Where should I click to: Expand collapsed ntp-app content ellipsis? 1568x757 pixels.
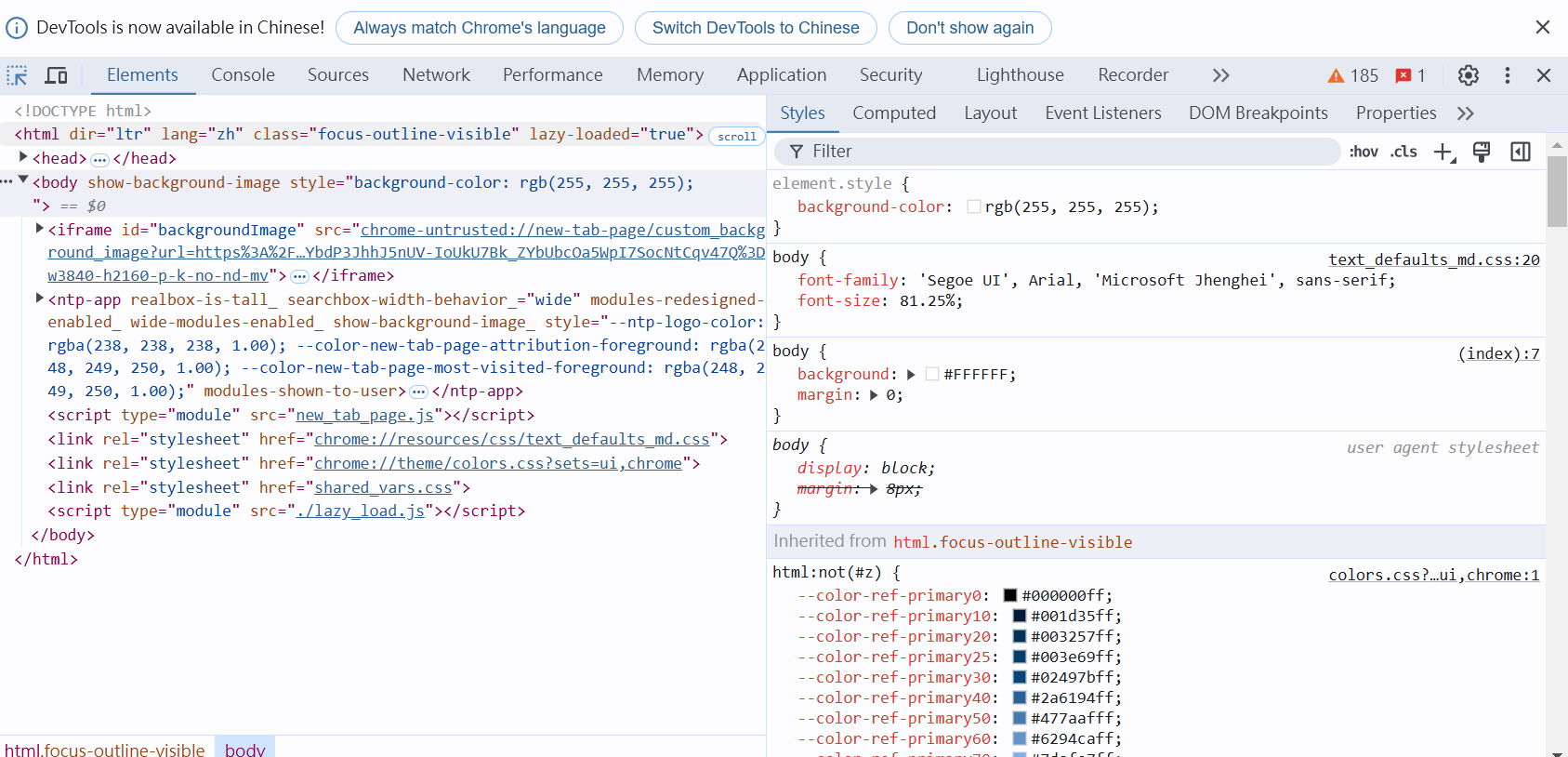(x=418, y=392)
